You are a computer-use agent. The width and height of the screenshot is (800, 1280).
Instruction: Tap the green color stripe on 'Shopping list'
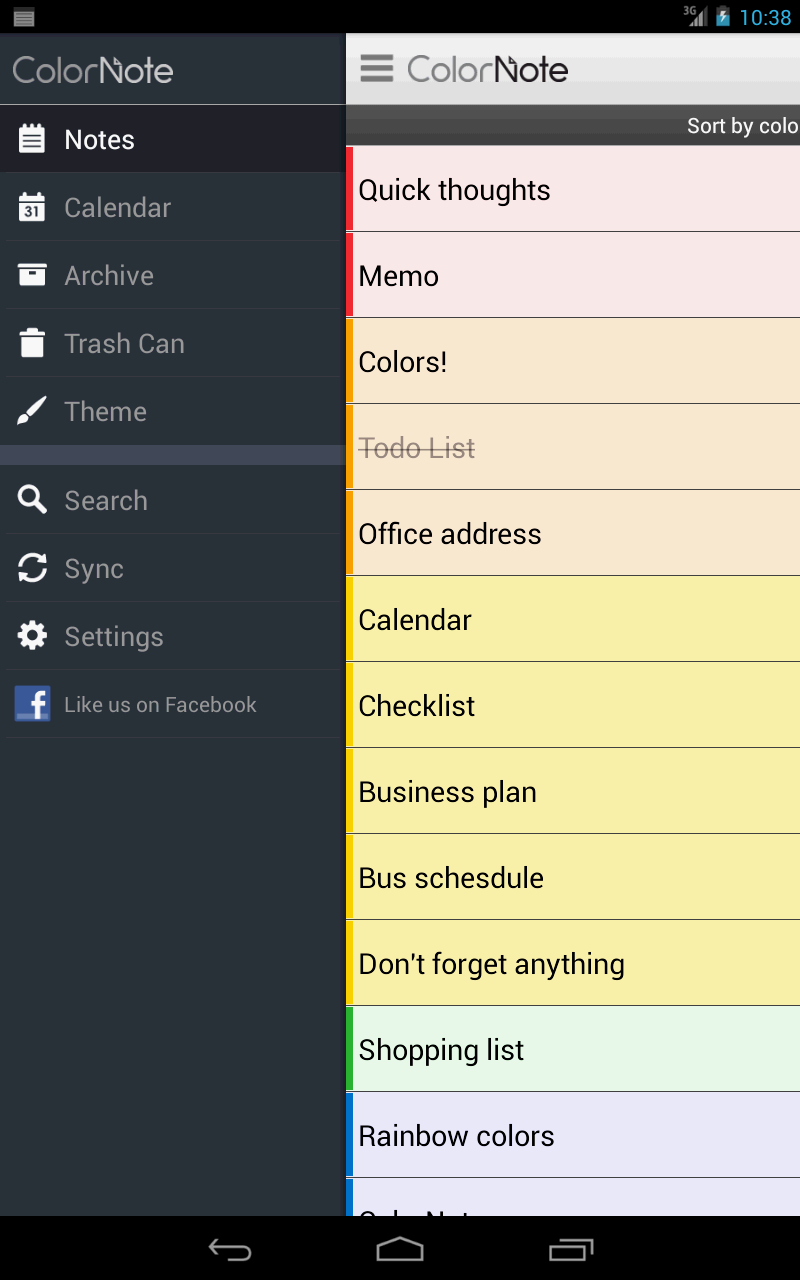(x=349, y=1049)
